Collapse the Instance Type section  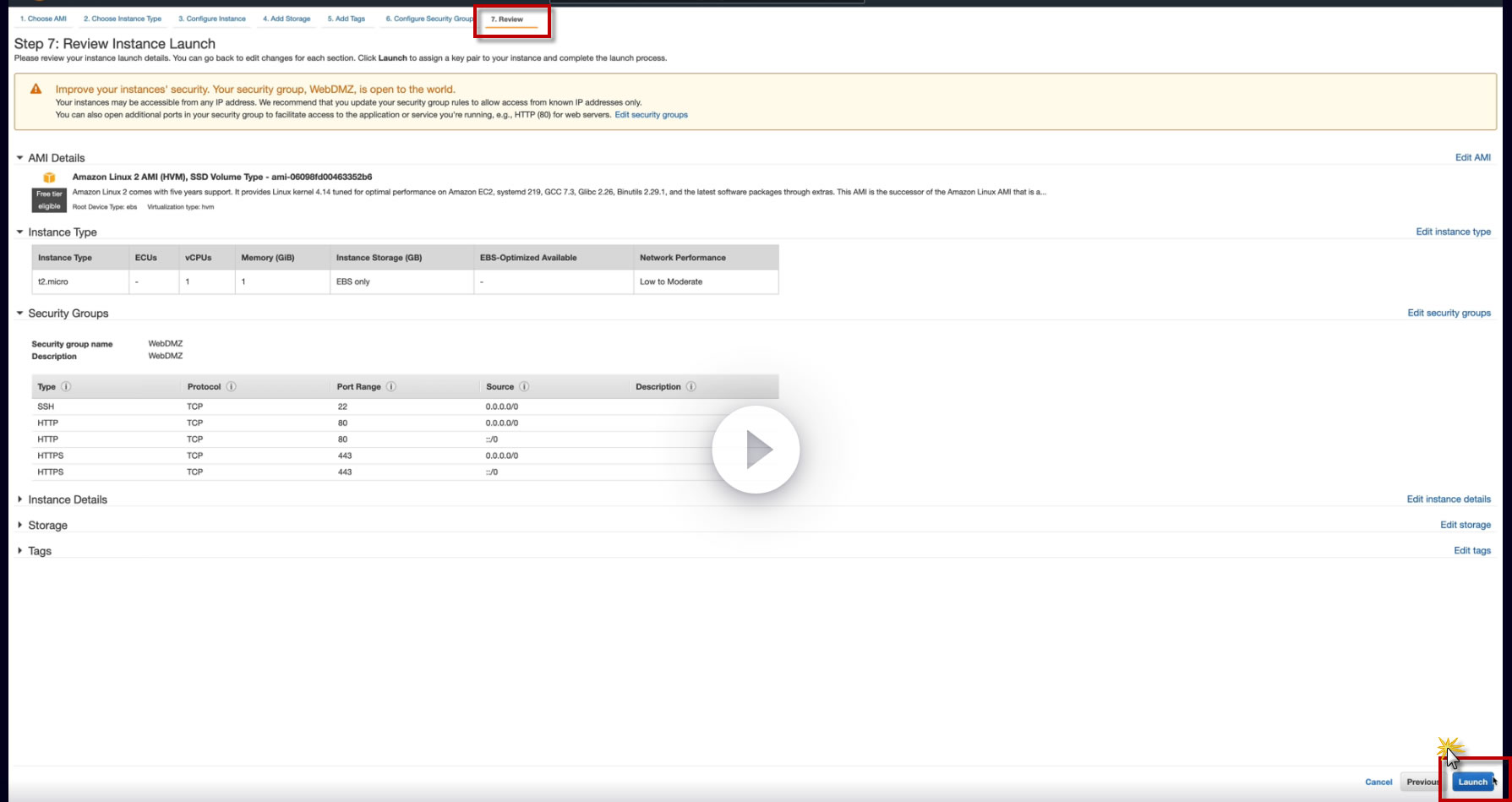[19, 232]
